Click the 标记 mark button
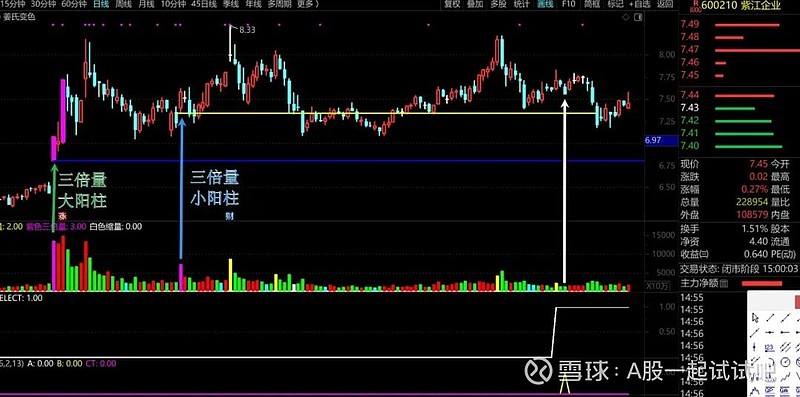This screenshot has width=800, height=397. point(615,4)
